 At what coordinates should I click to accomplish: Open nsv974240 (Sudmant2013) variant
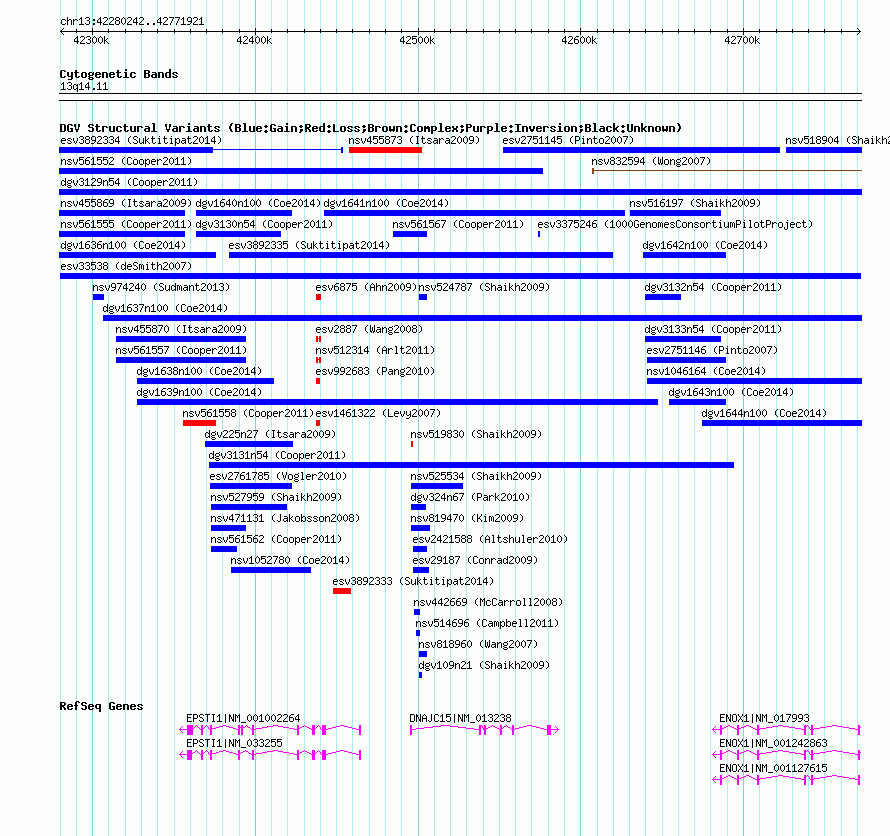pyautogui.click(x=98, y=297)
